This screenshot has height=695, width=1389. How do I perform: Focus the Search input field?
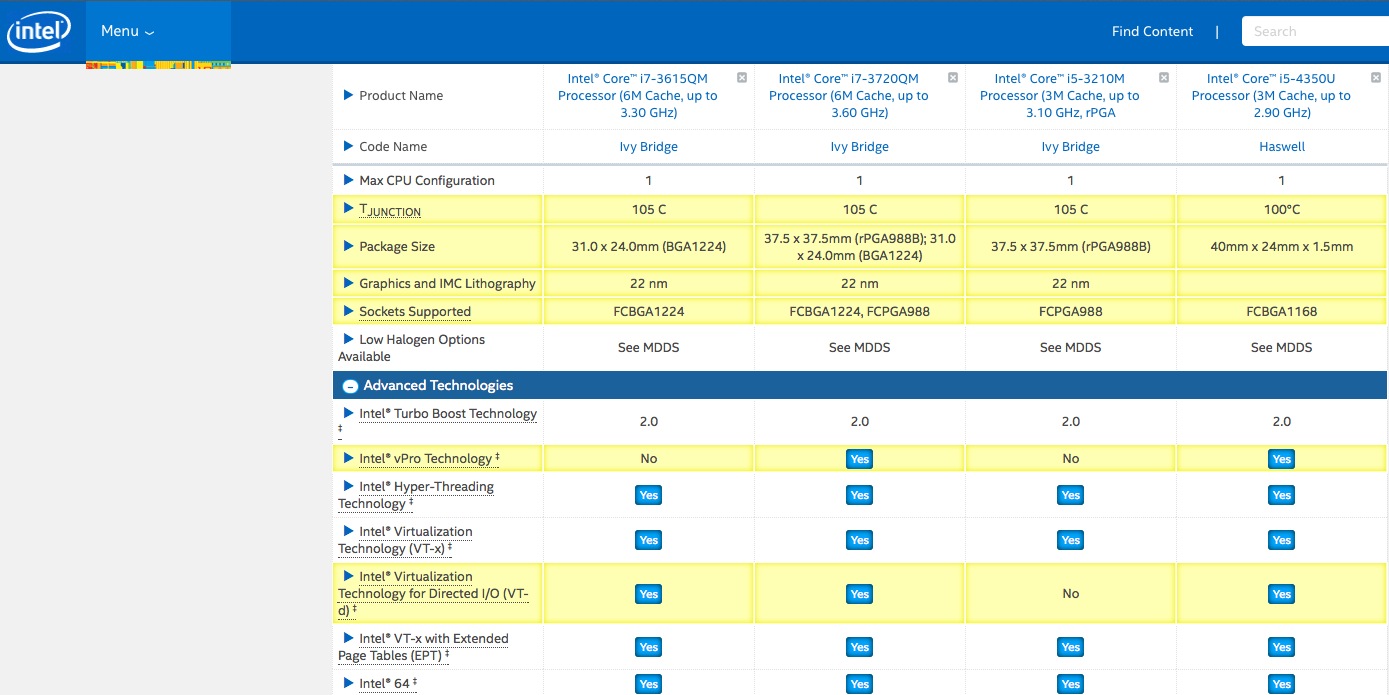[x=1315, y=31]
